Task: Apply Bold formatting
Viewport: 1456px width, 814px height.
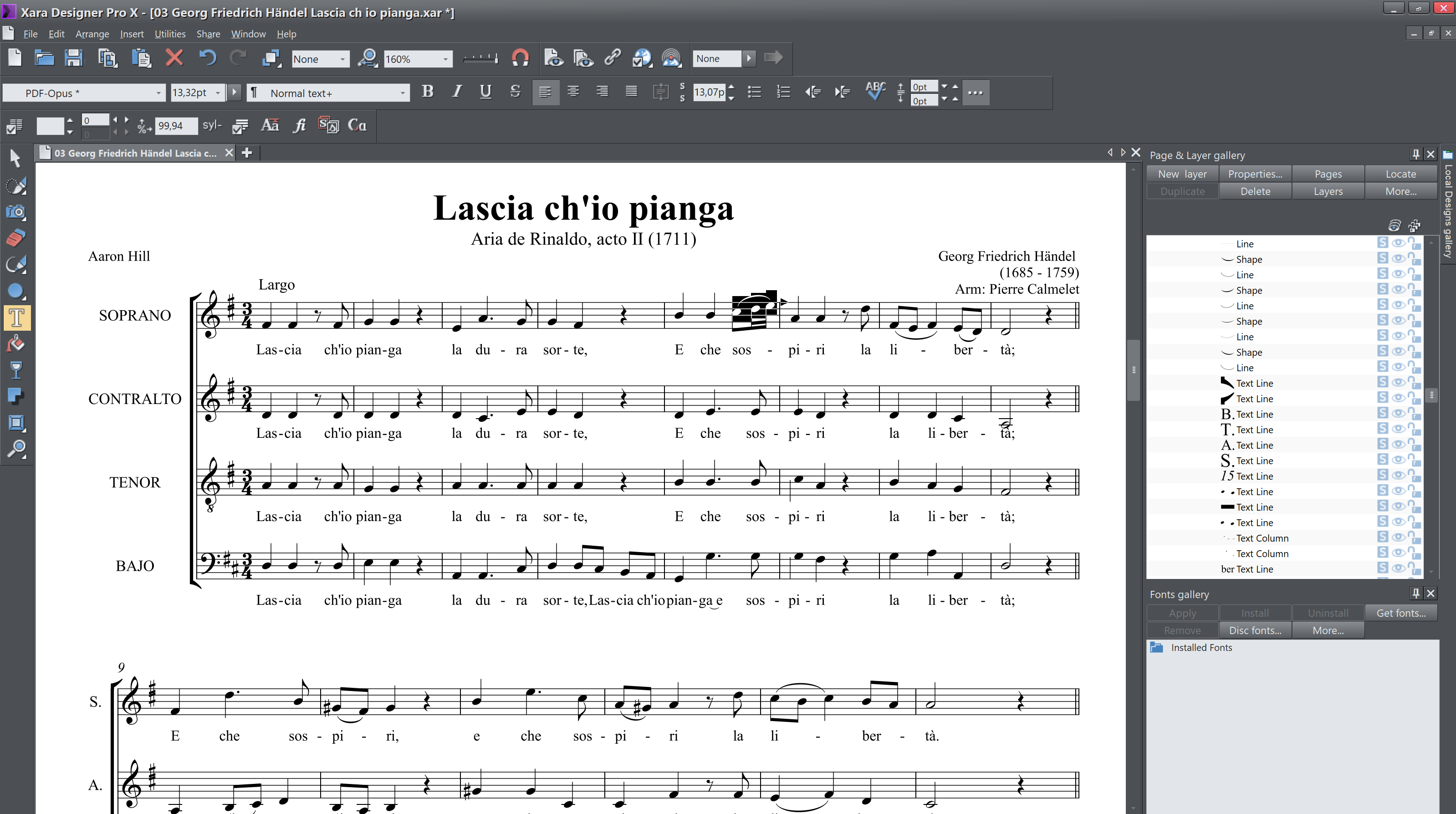Action: [x=427, y=91]
